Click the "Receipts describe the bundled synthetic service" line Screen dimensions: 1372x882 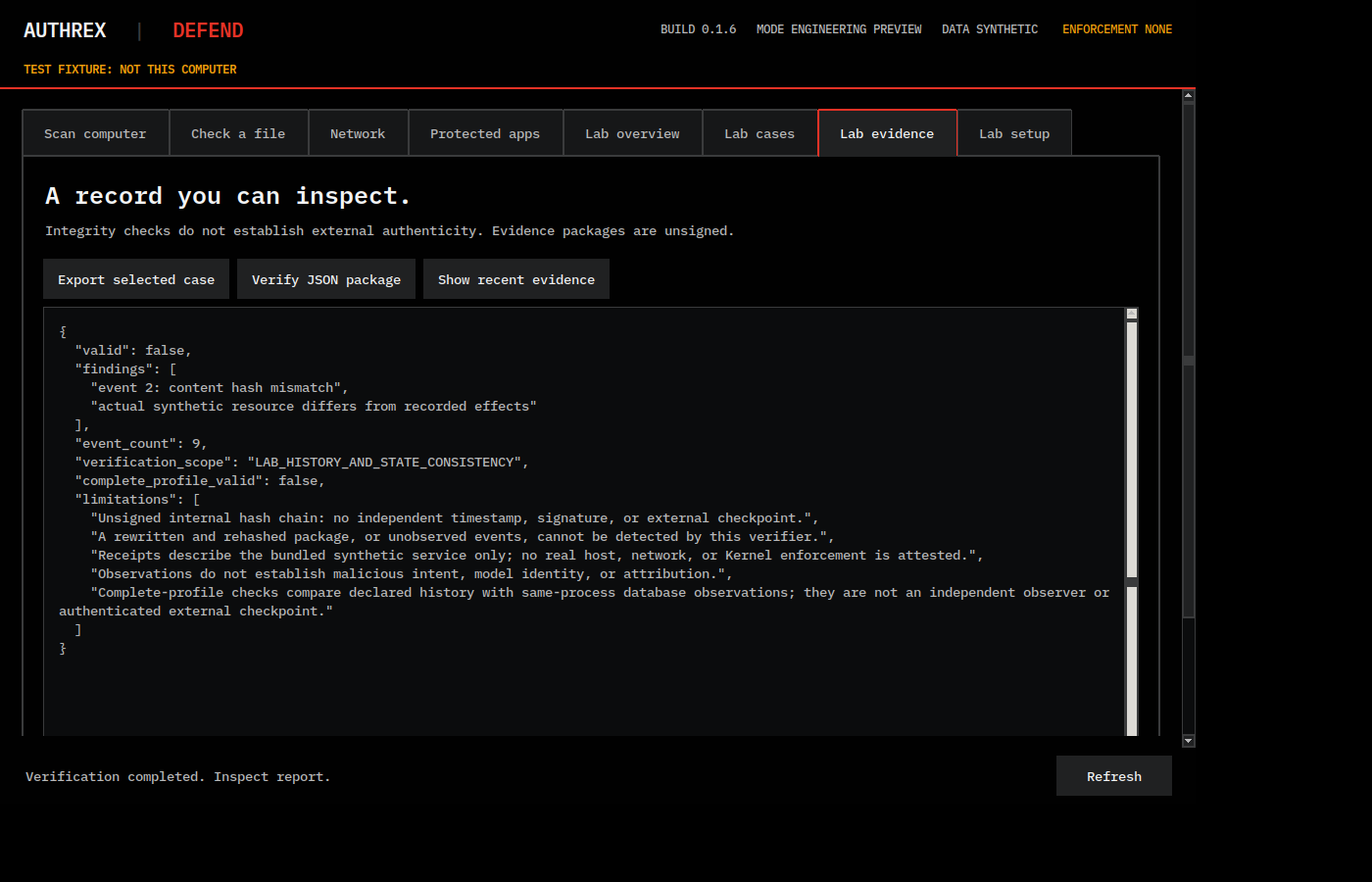(537, 556)
